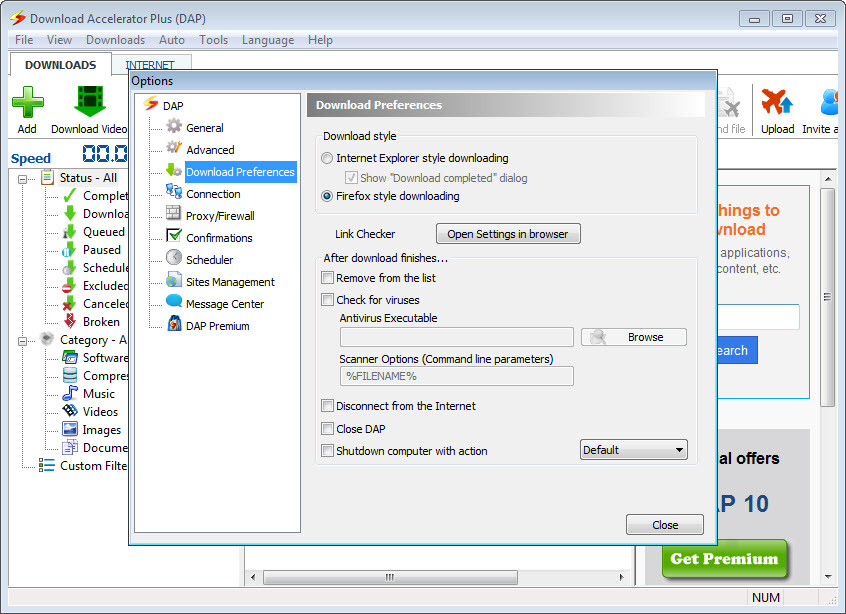The height and width of the screenshot is (614, 846).
Task: Click the right panel vertical scrollbar thumb
Action: 827,297
